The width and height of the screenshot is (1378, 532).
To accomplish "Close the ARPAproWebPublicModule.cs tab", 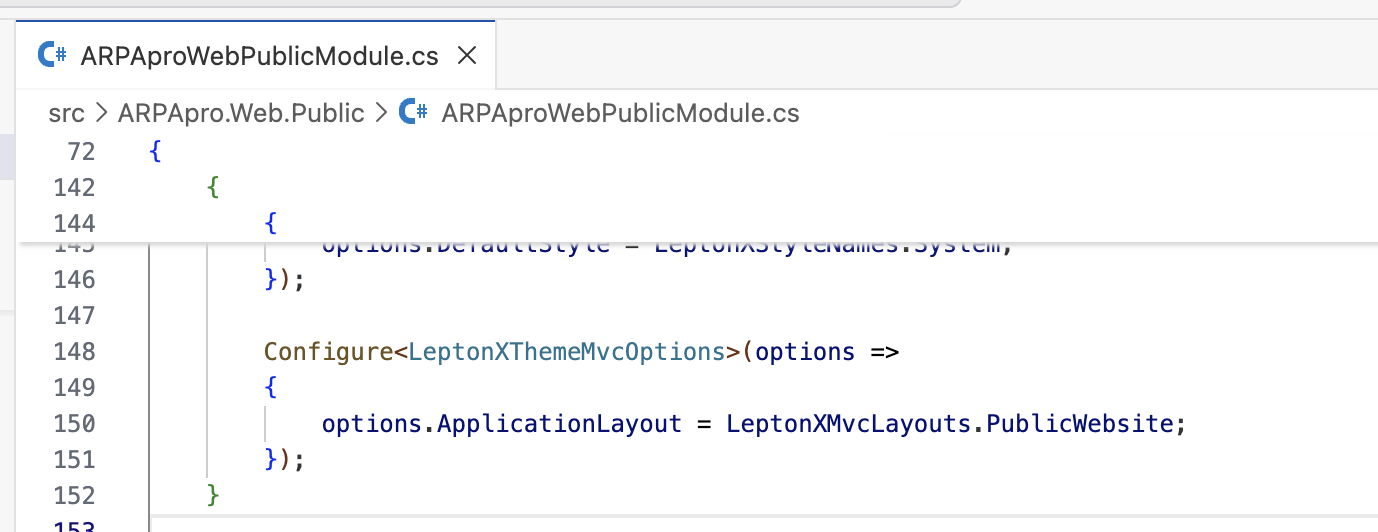I will (x=466, y=56).
